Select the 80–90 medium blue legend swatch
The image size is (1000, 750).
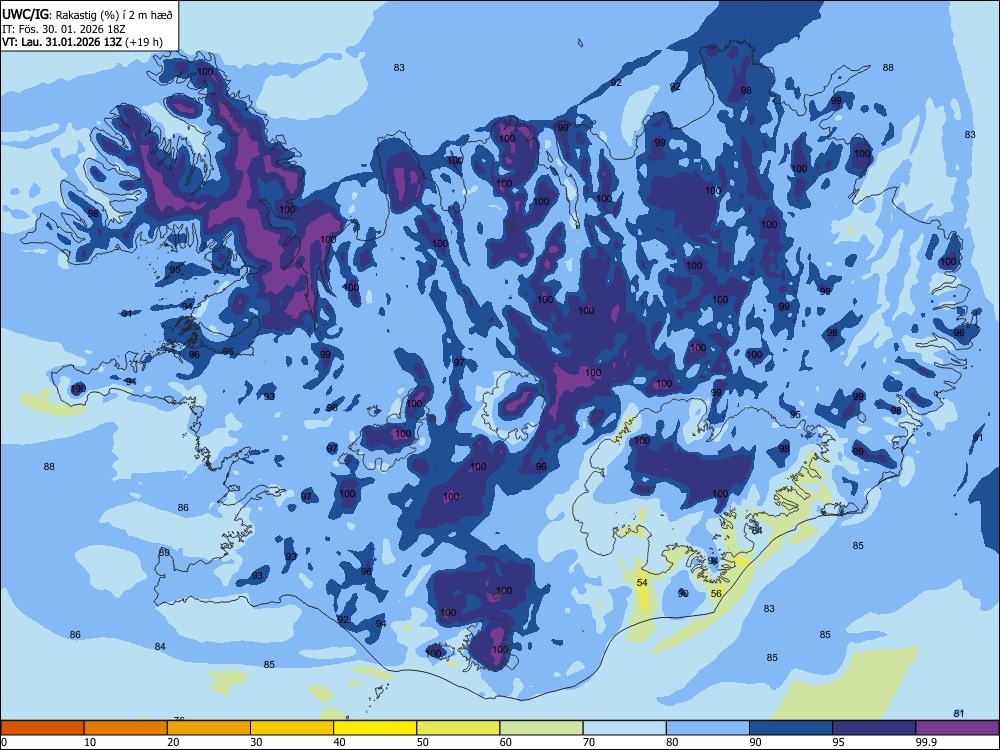click(x=708, y=728)
